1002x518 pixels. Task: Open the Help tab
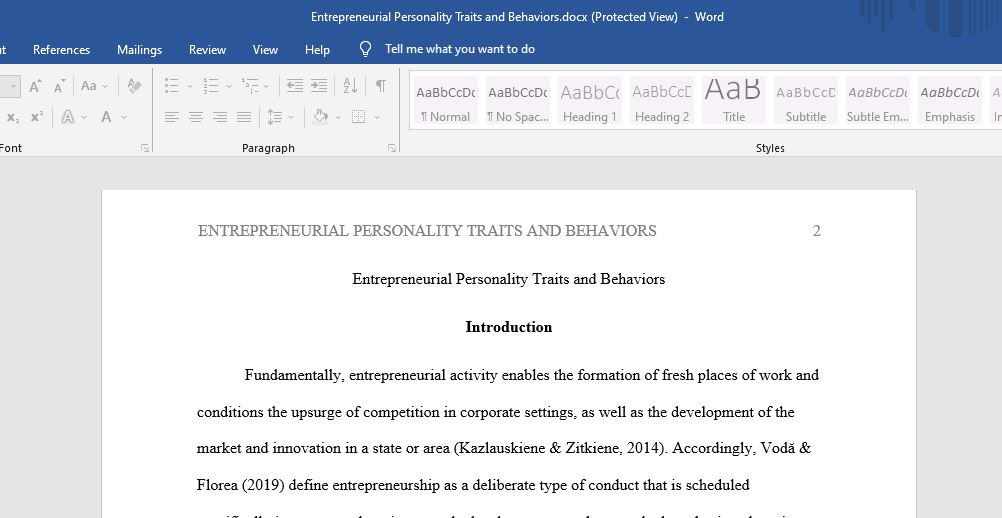coord(317,50)
